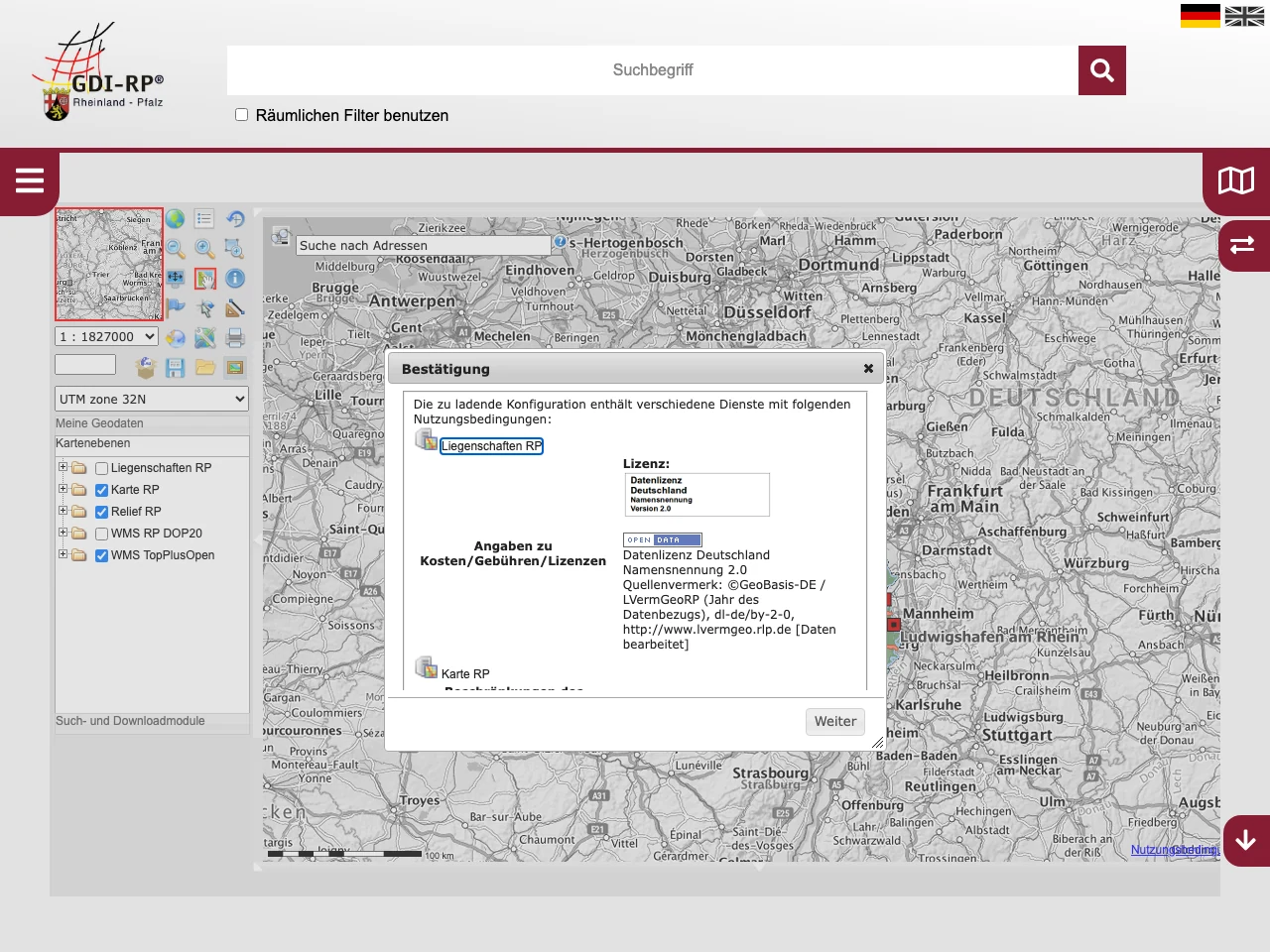Click the Suchbegriff search field

(x=653, y=70)
